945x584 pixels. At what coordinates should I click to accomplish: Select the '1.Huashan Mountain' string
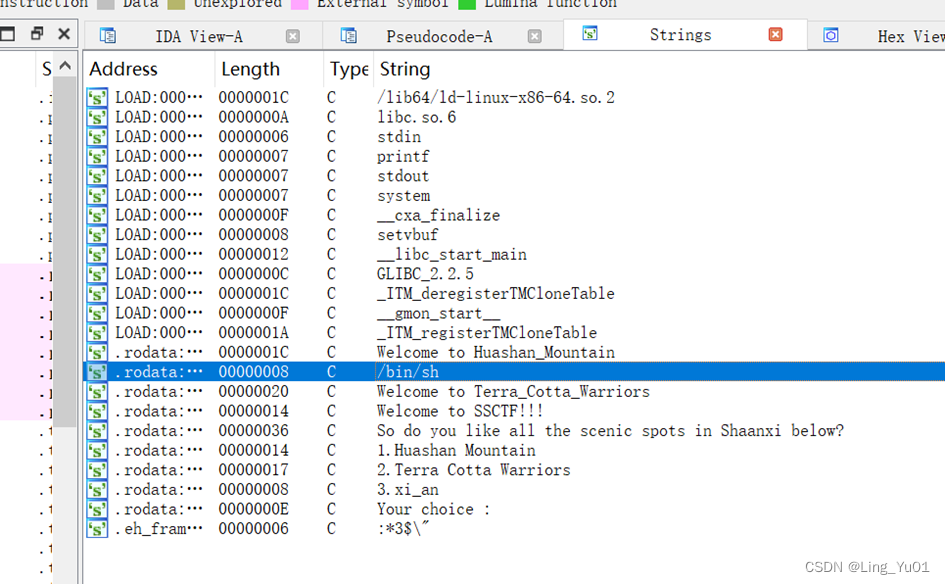click(x=456, y=450)
